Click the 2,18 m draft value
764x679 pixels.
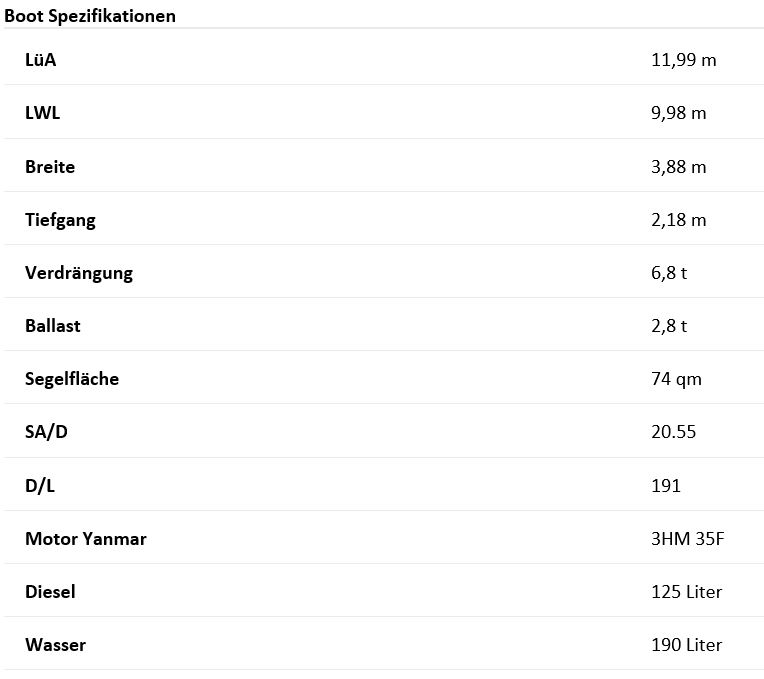(678, 220)
